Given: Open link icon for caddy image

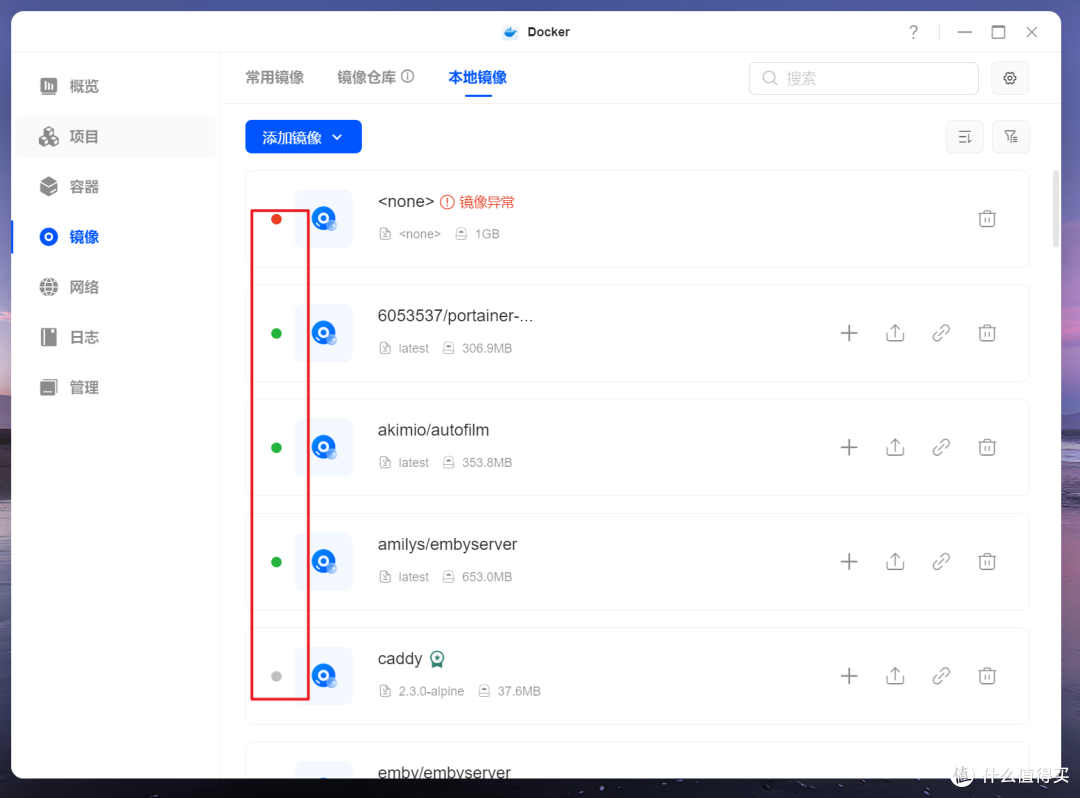Looking at the screenshot, I should 941,676.
